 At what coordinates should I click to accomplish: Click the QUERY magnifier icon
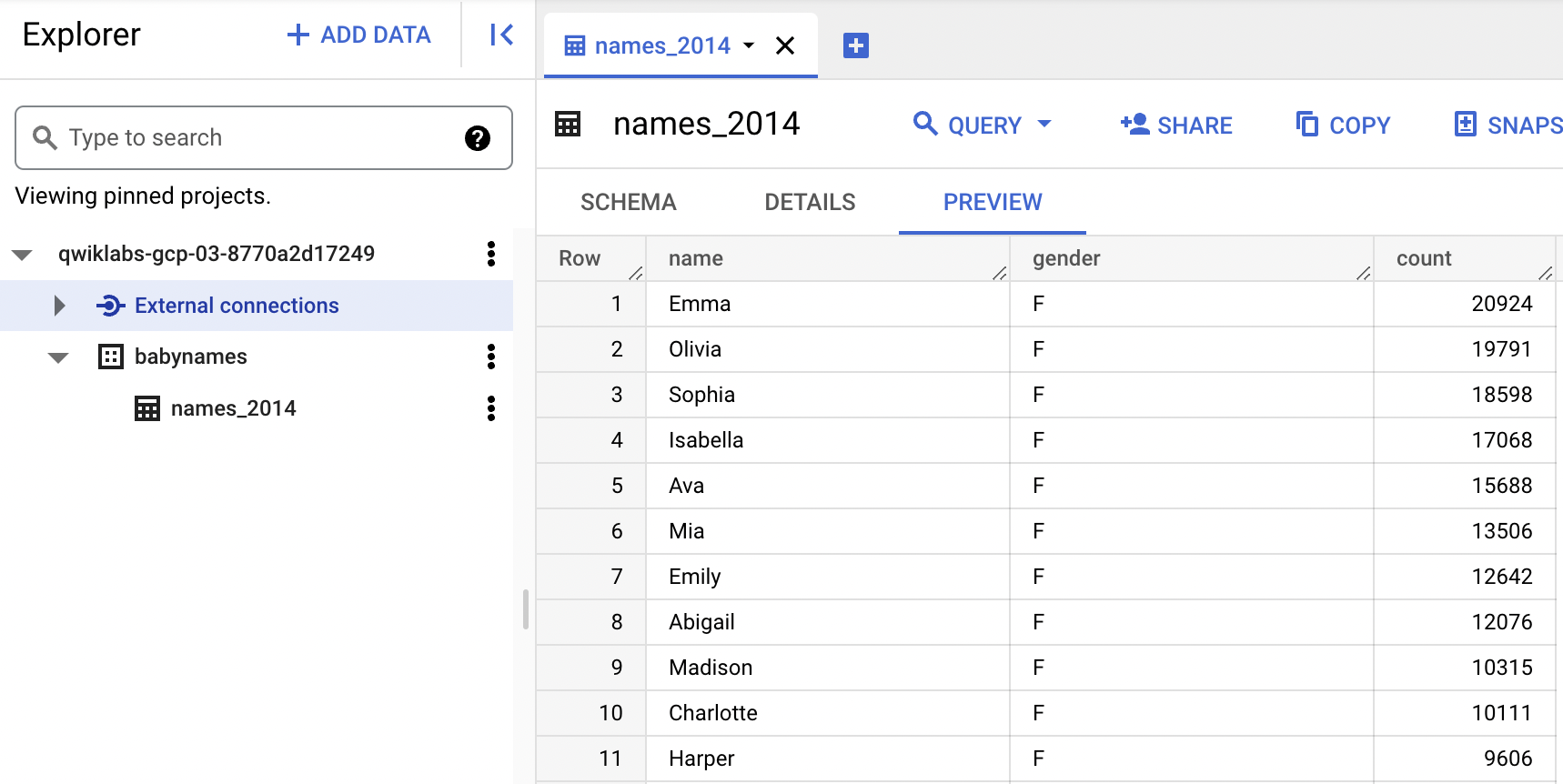925,124
